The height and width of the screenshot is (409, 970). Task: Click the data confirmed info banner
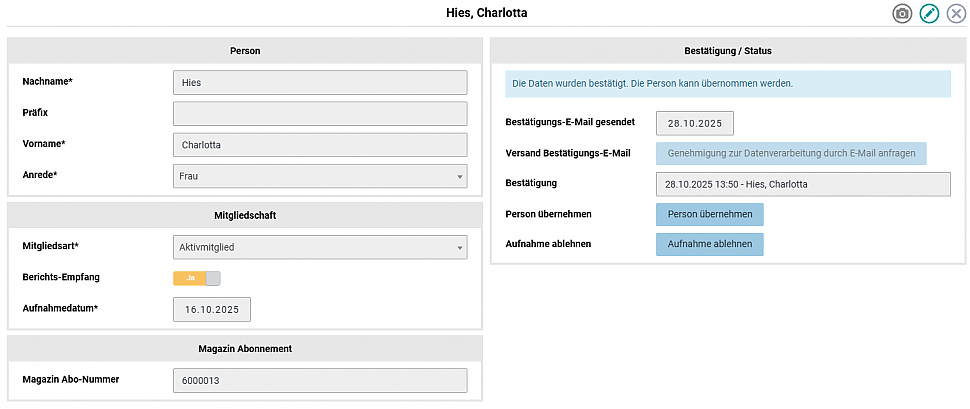(727, 83)
